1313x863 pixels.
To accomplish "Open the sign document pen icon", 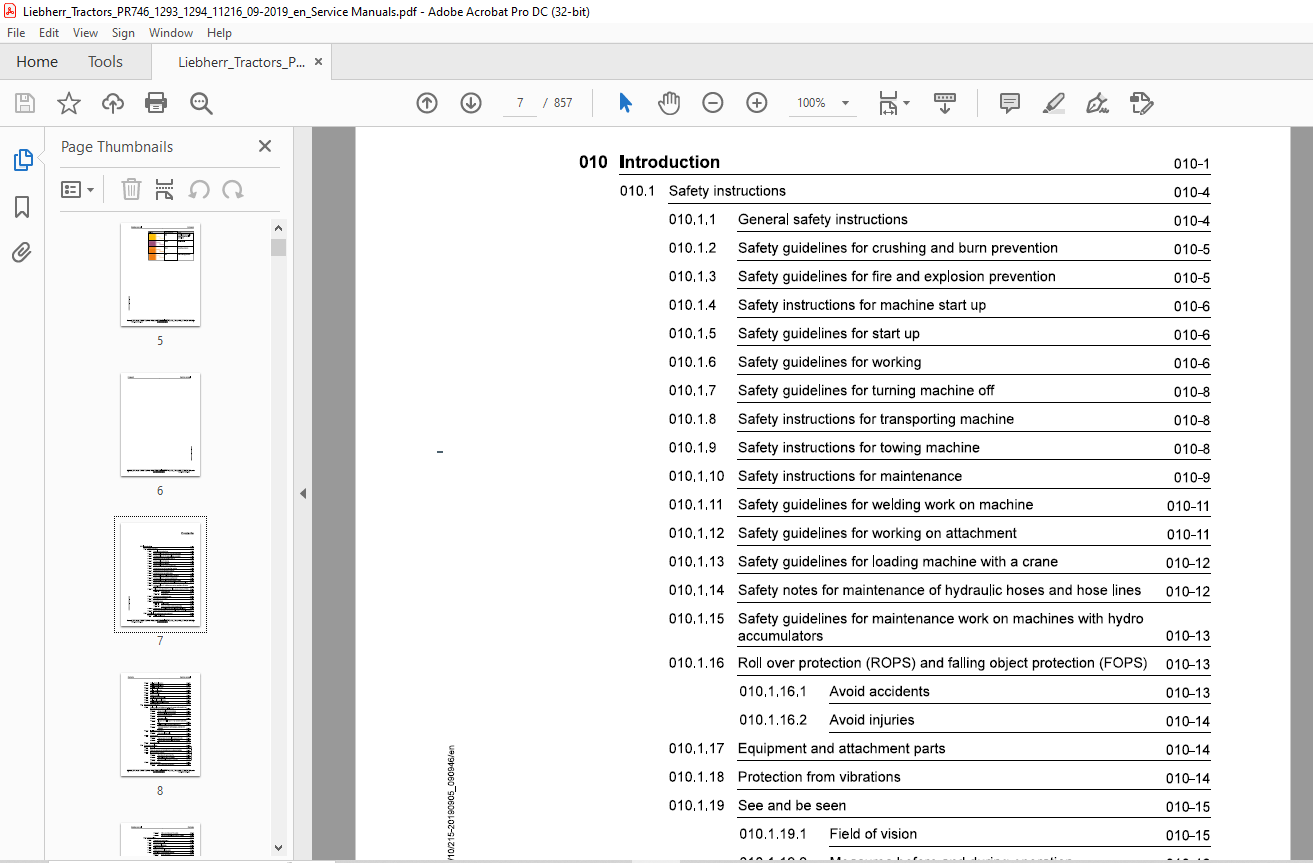I will [1098, 103].
